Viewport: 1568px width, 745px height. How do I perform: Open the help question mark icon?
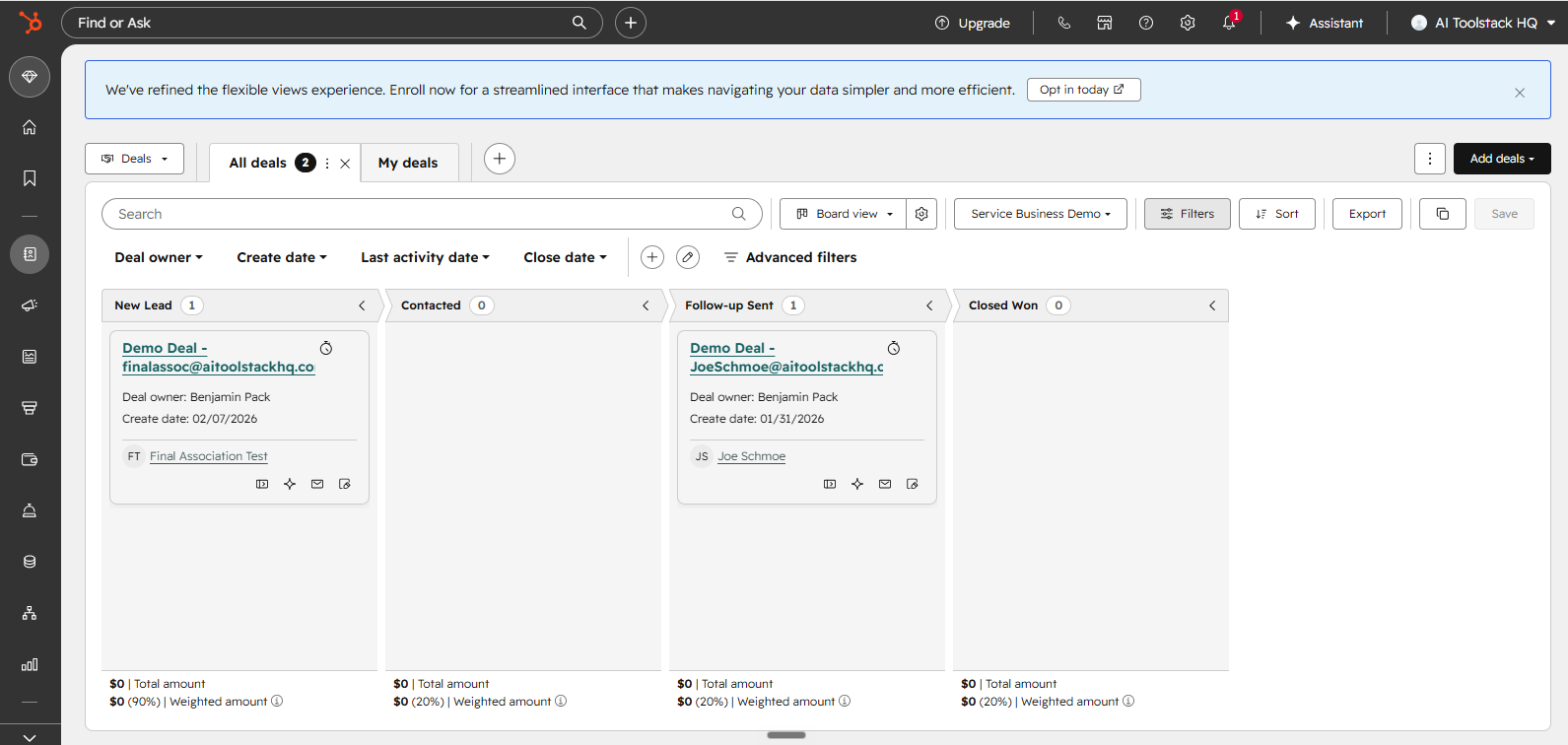(1146, 23)
